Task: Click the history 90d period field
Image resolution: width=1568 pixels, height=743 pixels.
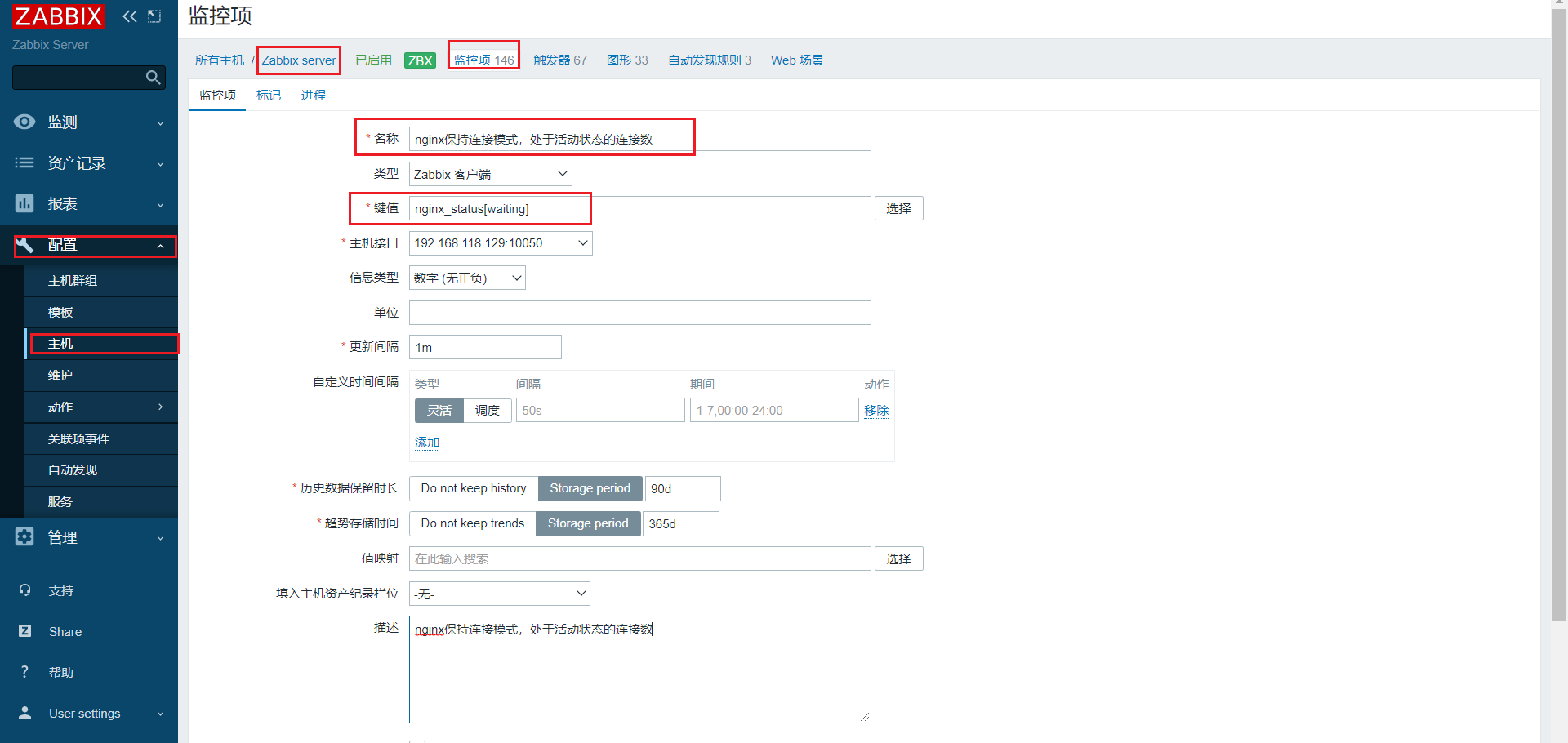Action: (x=683, y=488)
